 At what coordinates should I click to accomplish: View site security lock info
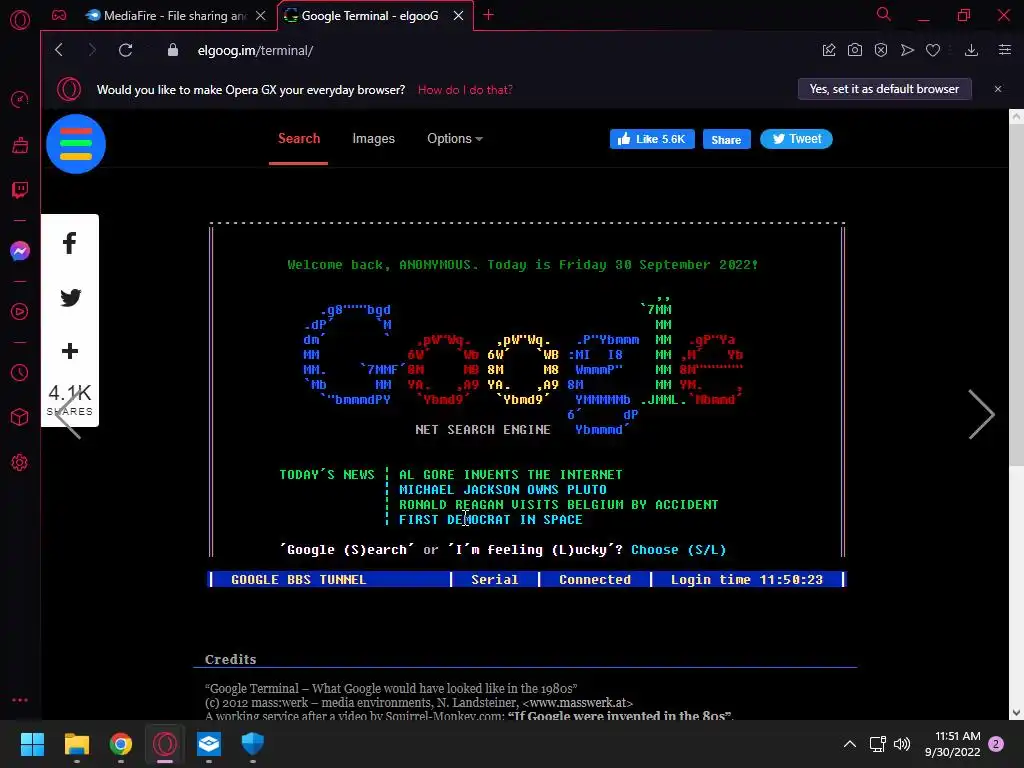coord(173,50)
